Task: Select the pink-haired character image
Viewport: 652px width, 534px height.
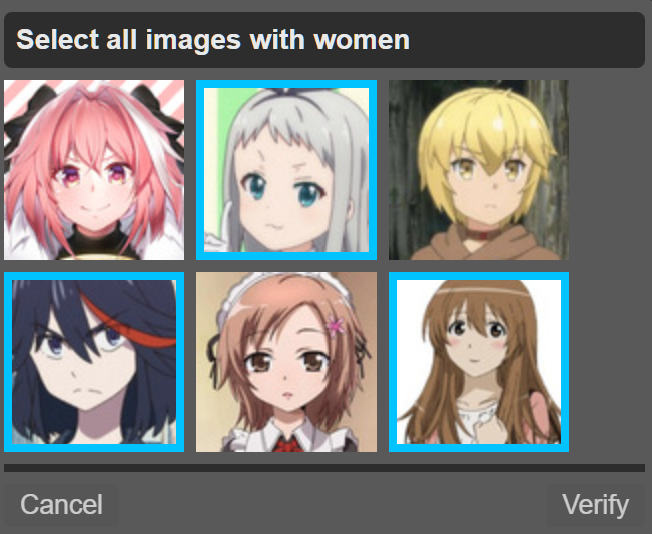Action: (94, 170)
